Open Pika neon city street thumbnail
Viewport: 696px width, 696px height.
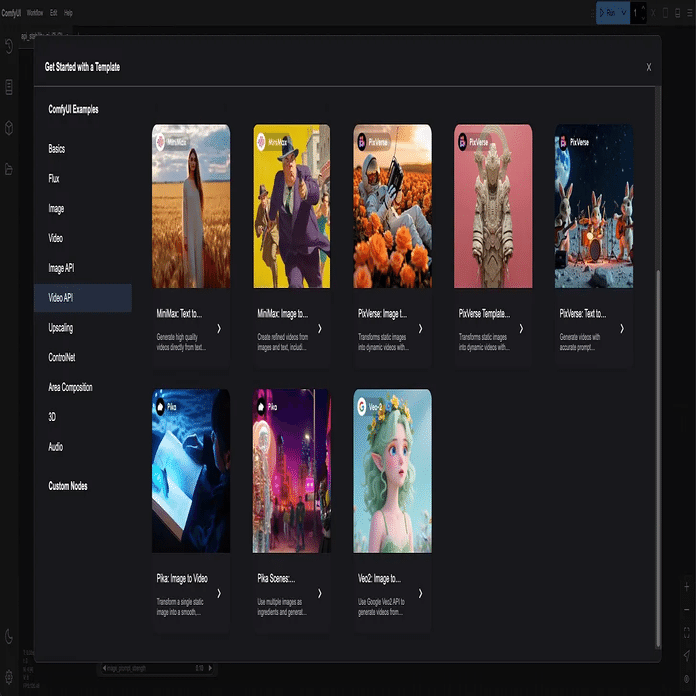pos(292,471)
